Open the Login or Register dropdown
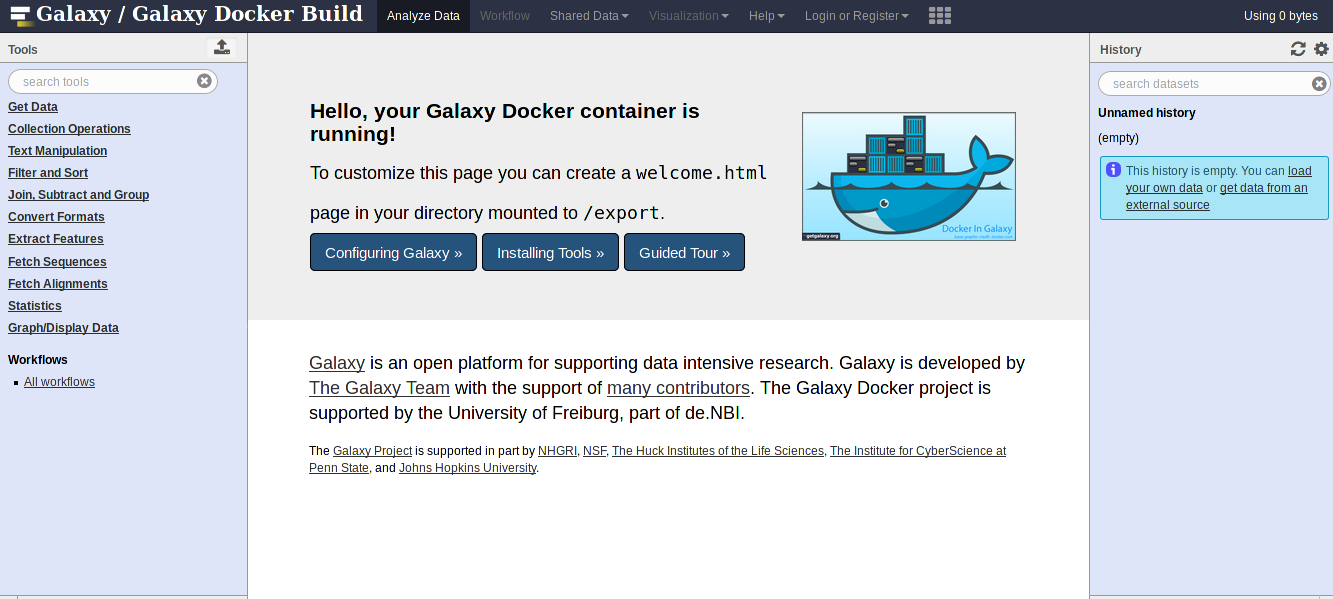Screen dimensions: 1333x599 (x=856, y=15)
